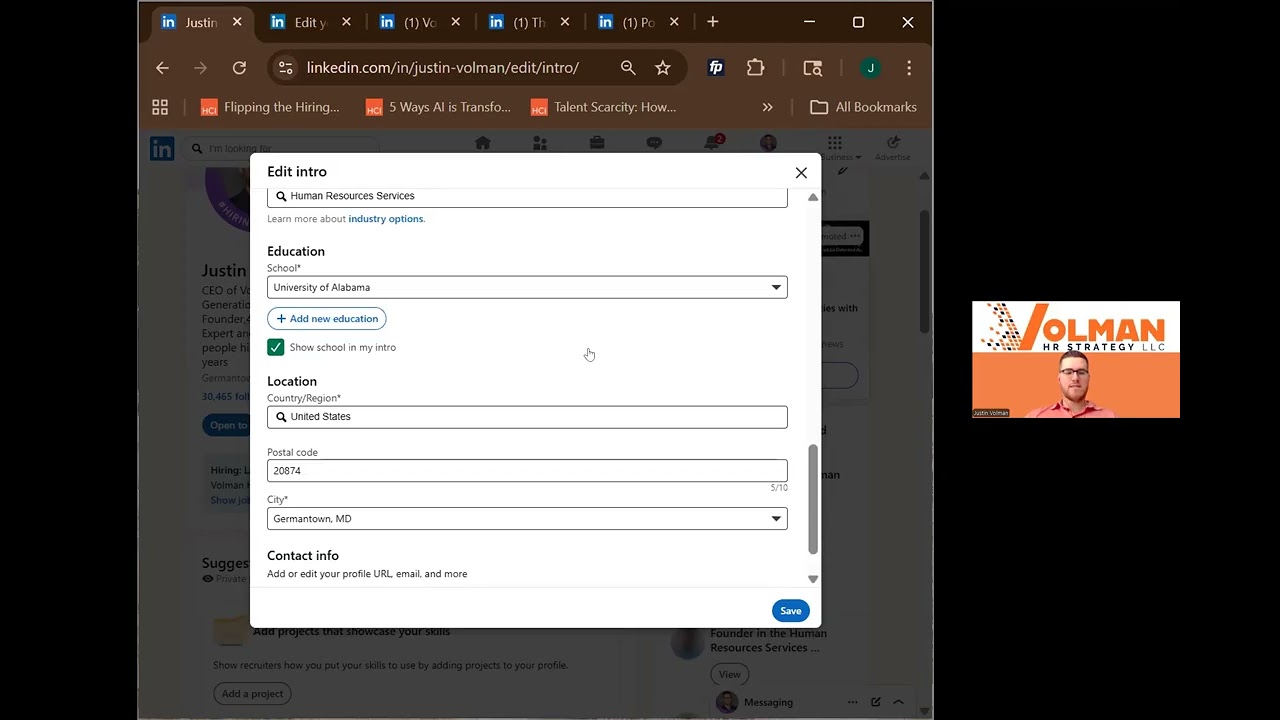Open the School dropdown
Viewport: 1280px width, 720px height.
(x=527, y=287)
